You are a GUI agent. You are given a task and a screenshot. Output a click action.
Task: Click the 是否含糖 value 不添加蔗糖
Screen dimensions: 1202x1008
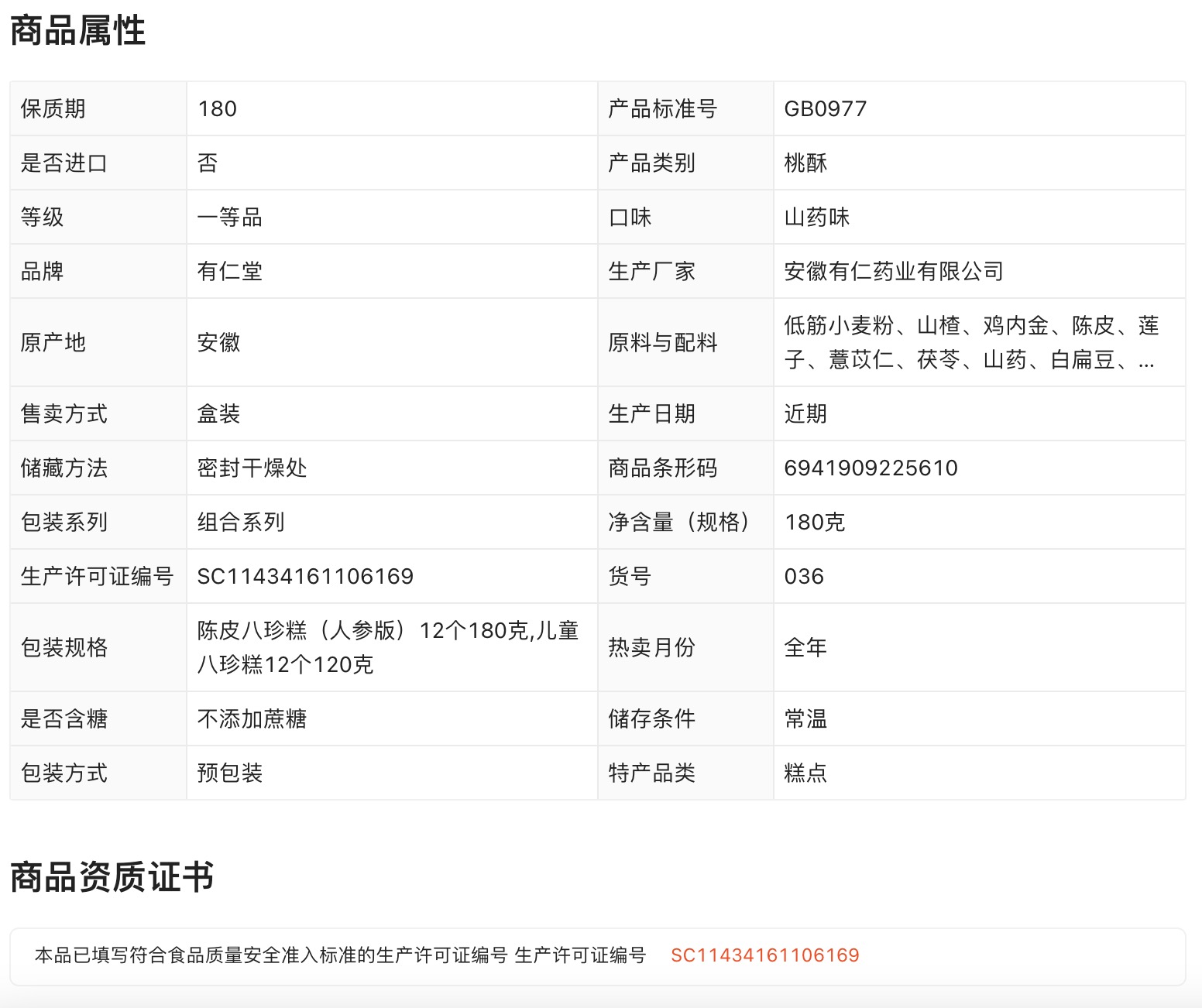[252, 718]
